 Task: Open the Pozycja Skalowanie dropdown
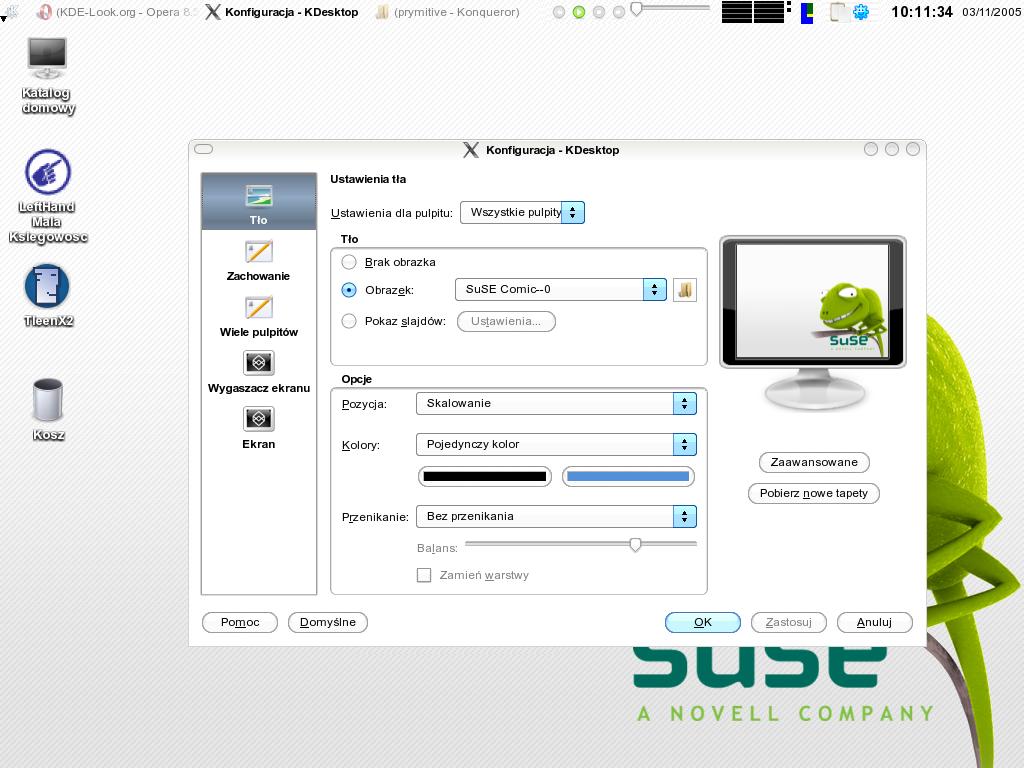coord(556,404)
